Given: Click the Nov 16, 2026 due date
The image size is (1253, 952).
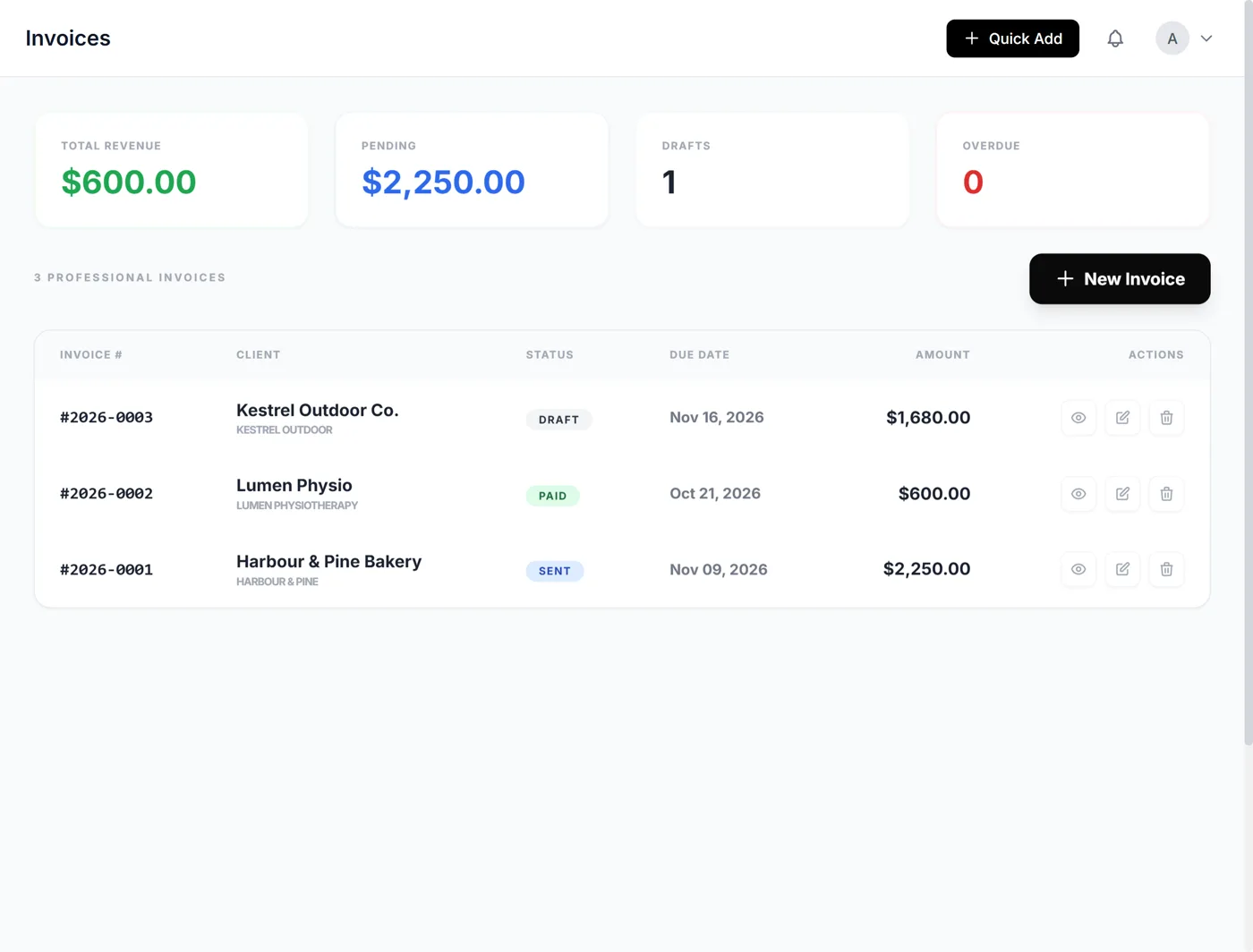Looking at the screenshot, I should pyautogui.click(x=717, y=418).
